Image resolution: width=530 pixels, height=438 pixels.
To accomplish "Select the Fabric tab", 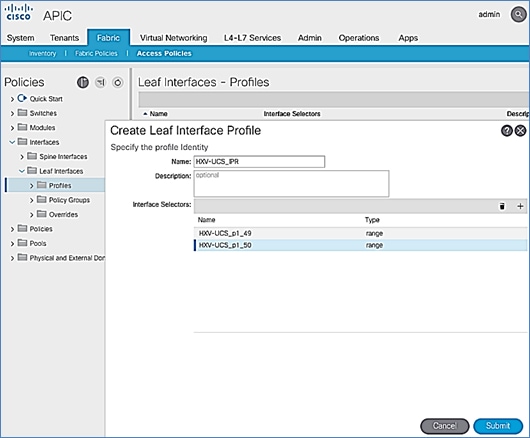I will 109,38.
